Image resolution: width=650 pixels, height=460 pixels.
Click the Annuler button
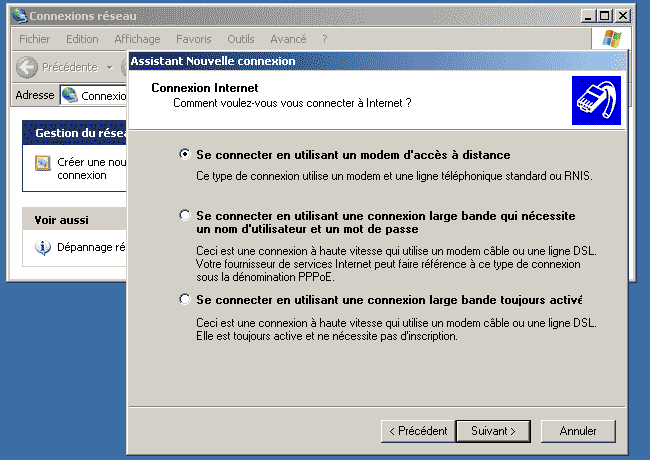click(x=578, y=431)
